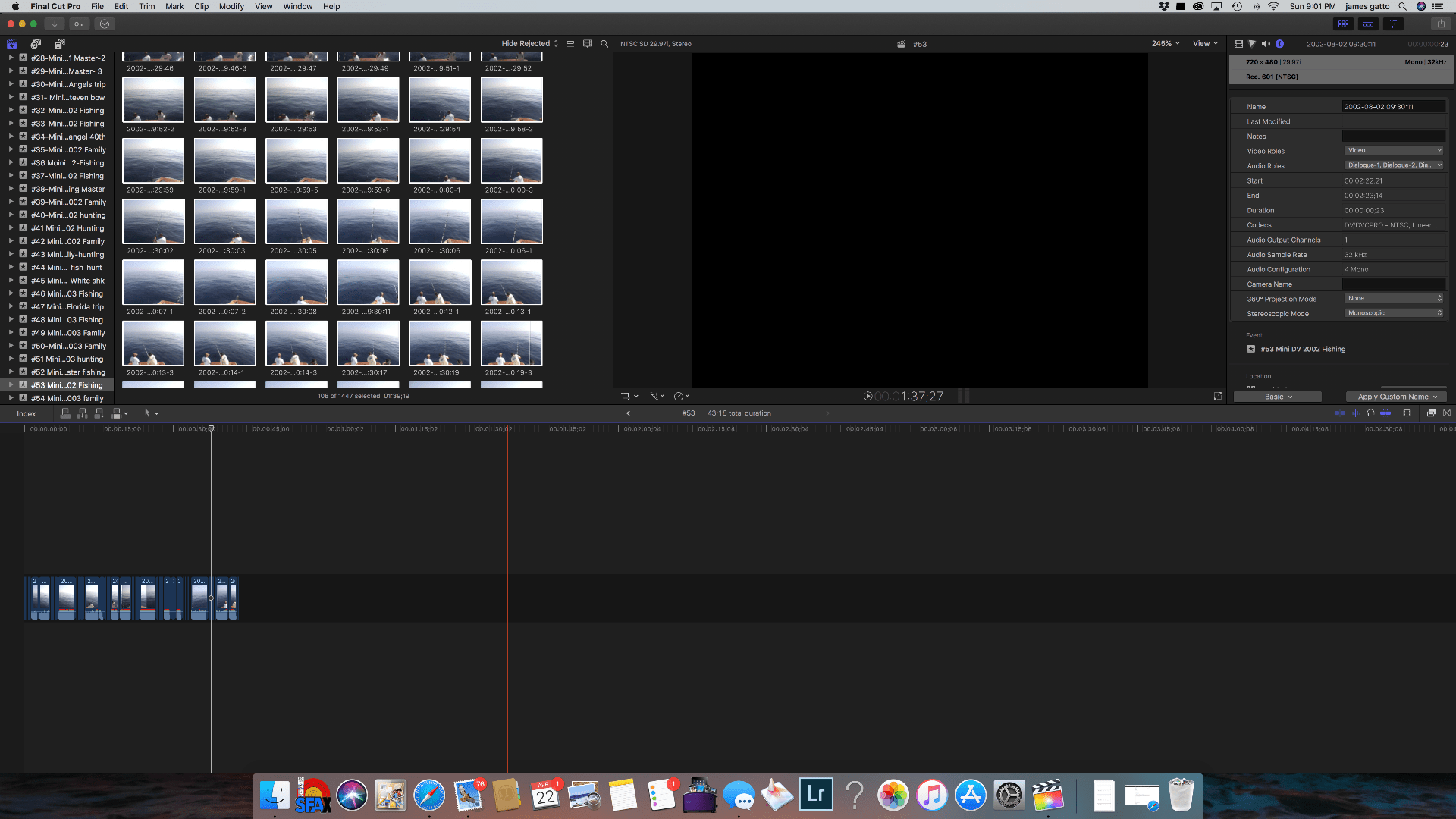Viewport: 1456px width, 819px height.
Task: Open the 360° Projection Mode dropdown
Action: click(1394, 298)
